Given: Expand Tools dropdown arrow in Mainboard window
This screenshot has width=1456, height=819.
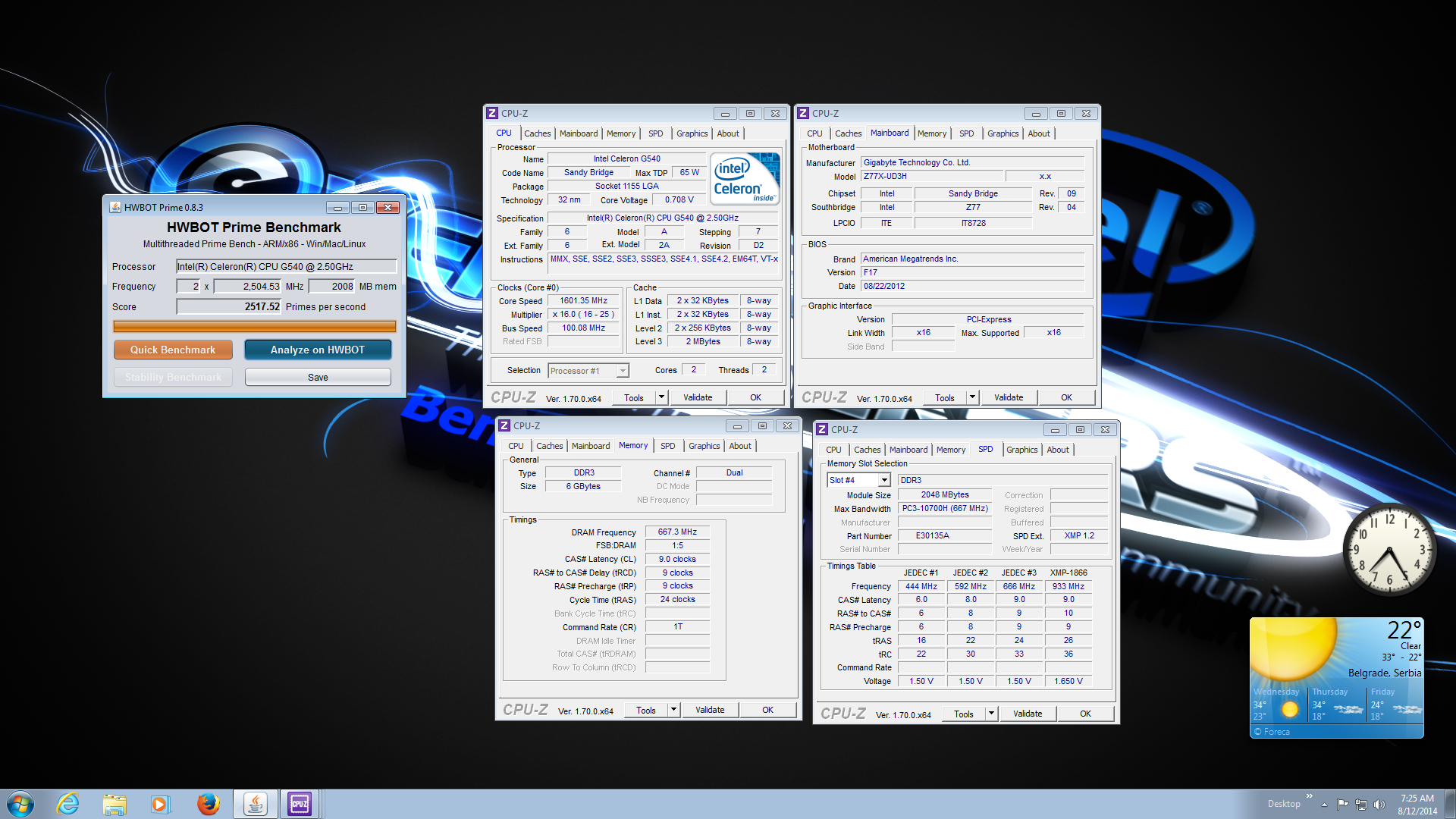Looking at the screenshot, I should (x=972, y=397).
